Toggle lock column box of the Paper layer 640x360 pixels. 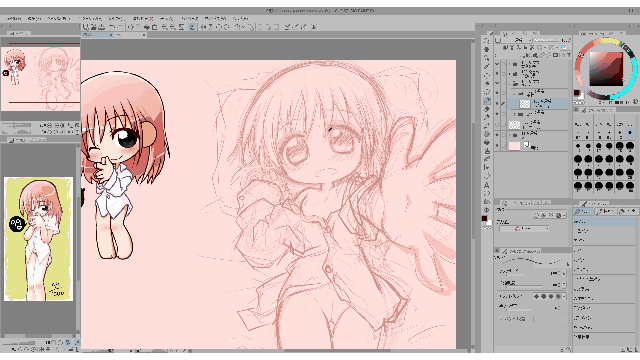pyautogui.click(x=504, y=145)
